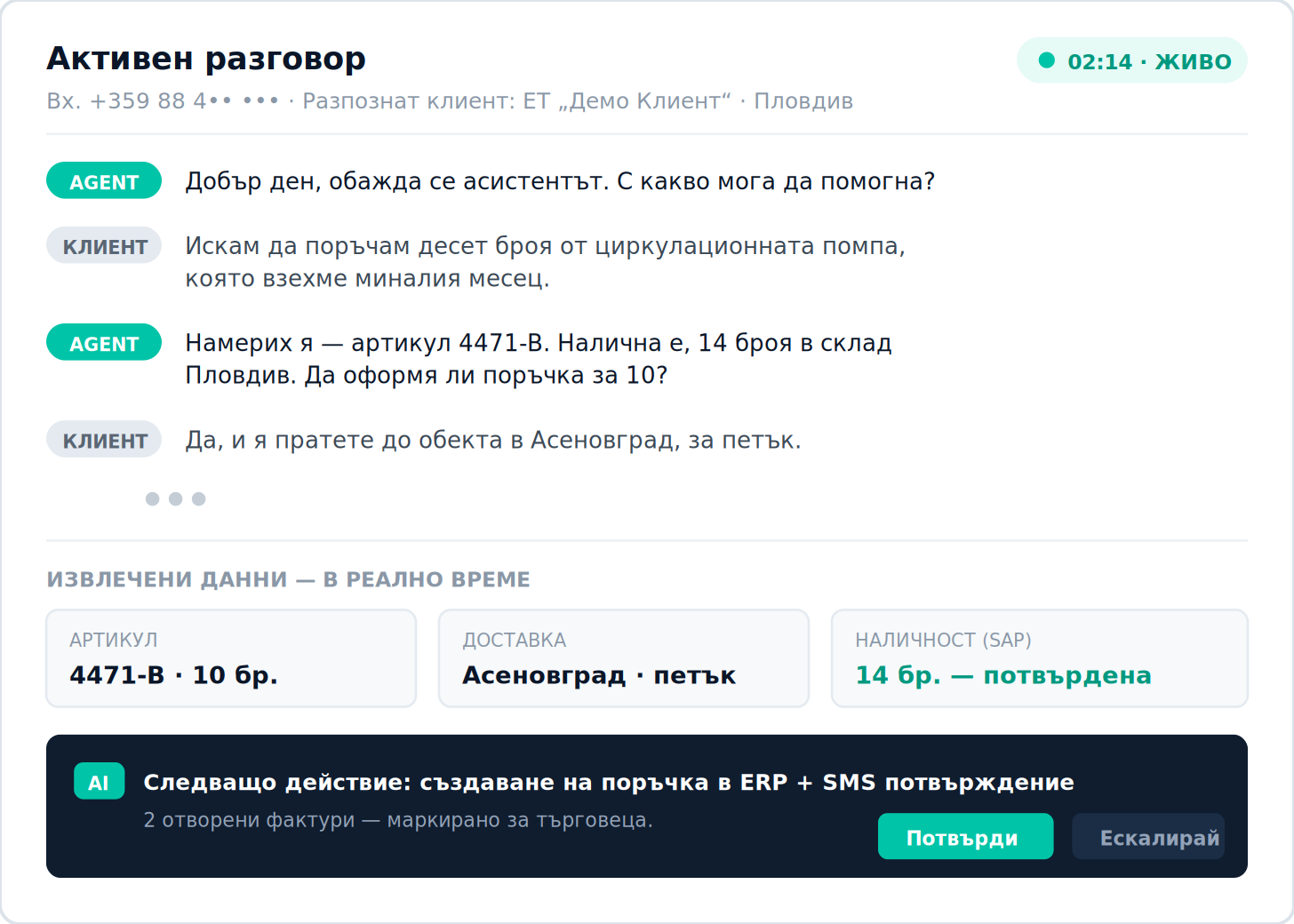The width and height of the screenshot is (1294, 924).
Task: Select message Добър ден, обажда се асистентът
Action: [560, 181]
